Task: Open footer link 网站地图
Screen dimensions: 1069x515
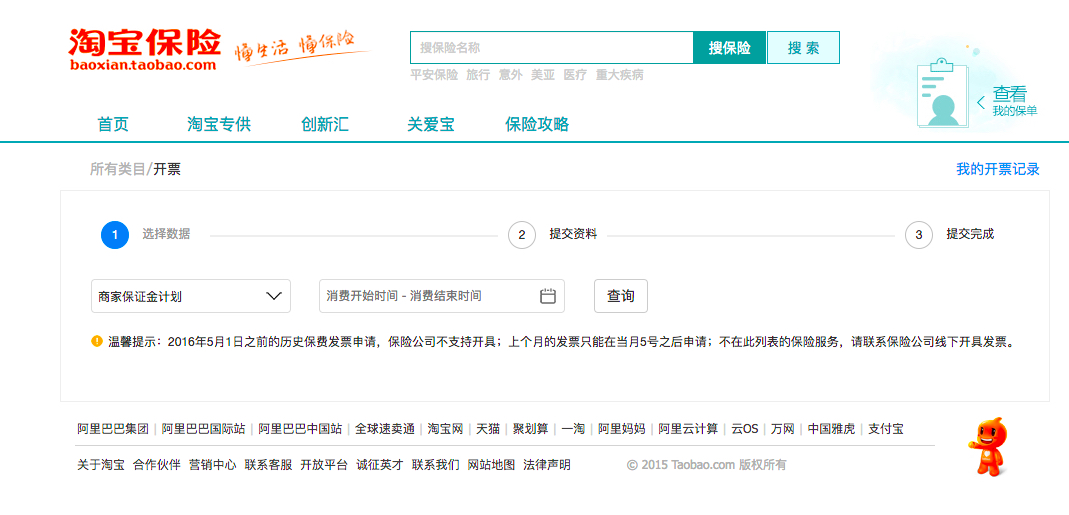Action: pyautogui.click(x=492, y=465)
